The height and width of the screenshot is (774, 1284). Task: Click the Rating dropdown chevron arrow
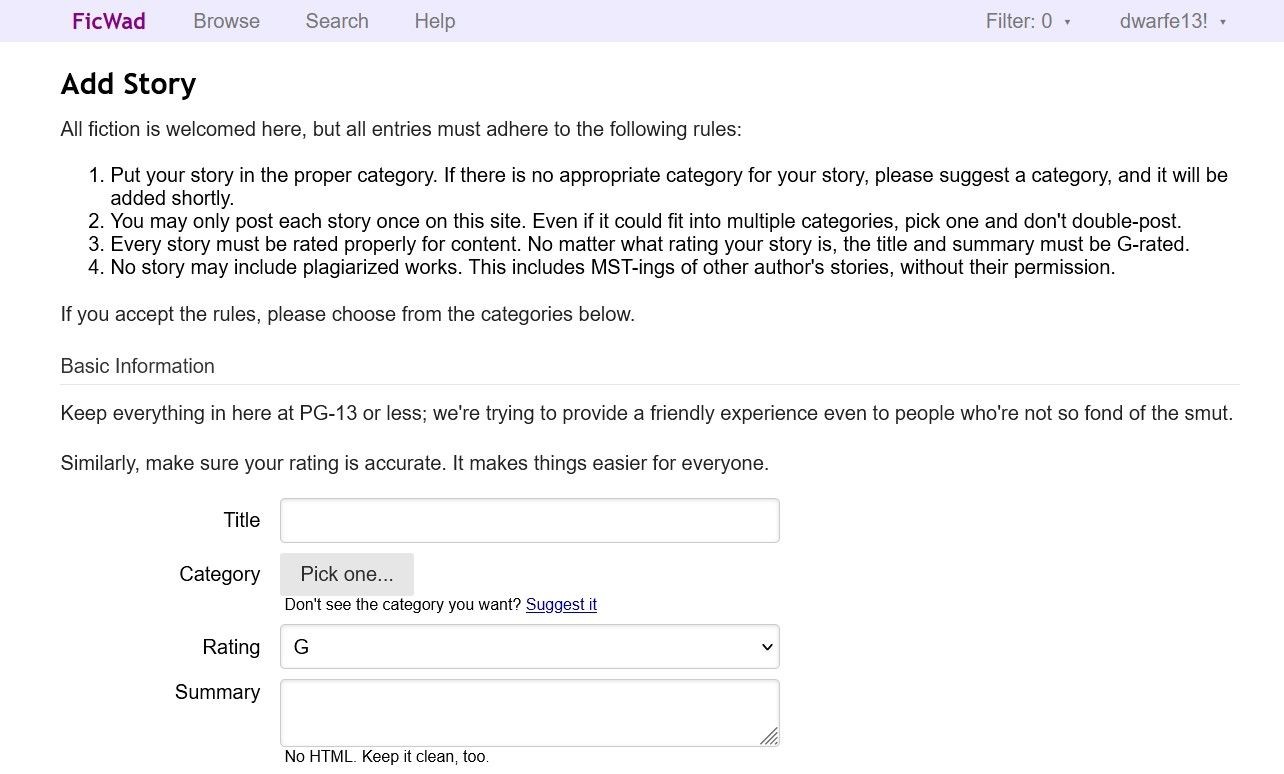coord(767,647)
